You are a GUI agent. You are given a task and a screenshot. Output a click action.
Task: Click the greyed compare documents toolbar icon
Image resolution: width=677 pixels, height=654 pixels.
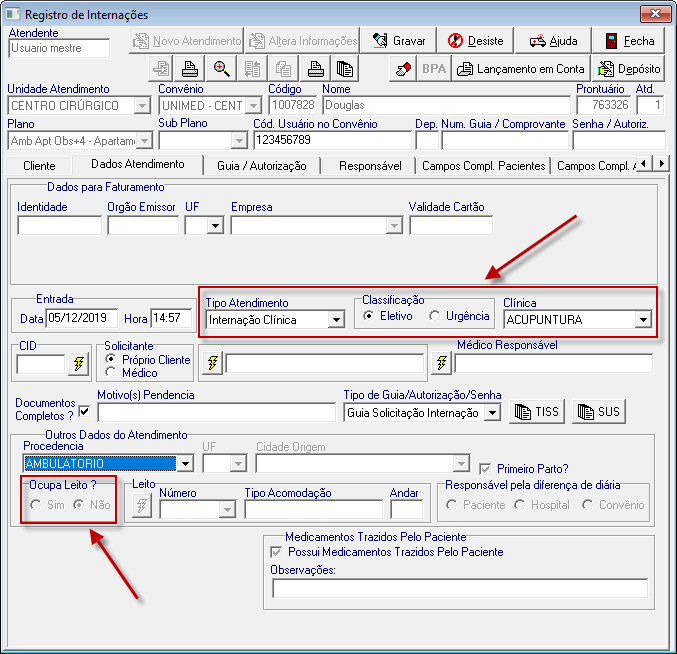(x=252, y=69)
